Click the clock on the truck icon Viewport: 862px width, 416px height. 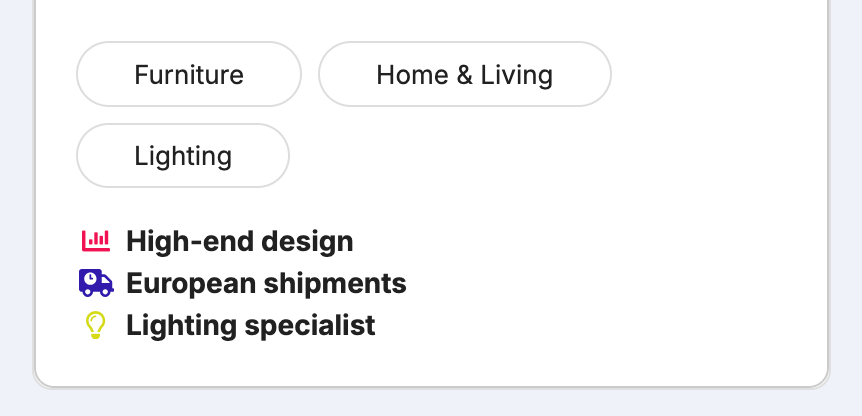90,279
